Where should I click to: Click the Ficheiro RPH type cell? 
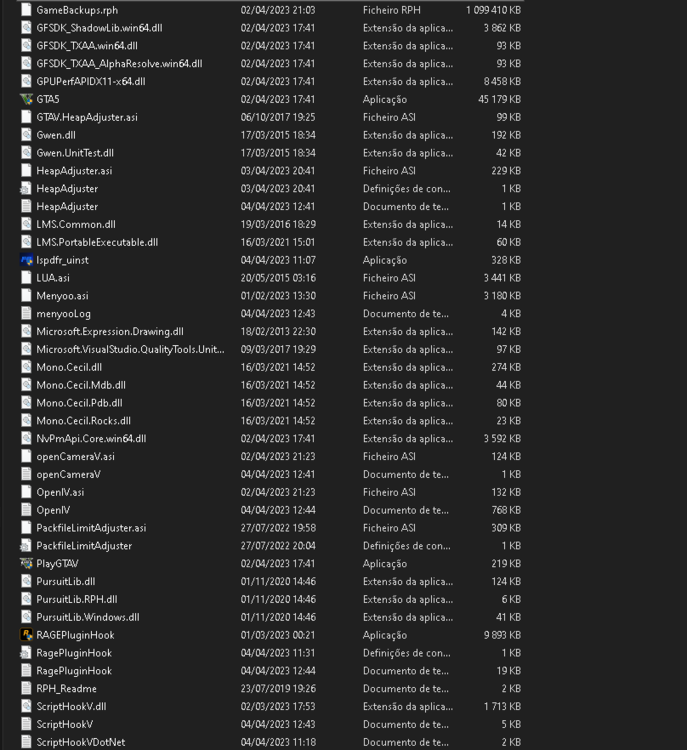pyautogui.click(x=392, y=10)
